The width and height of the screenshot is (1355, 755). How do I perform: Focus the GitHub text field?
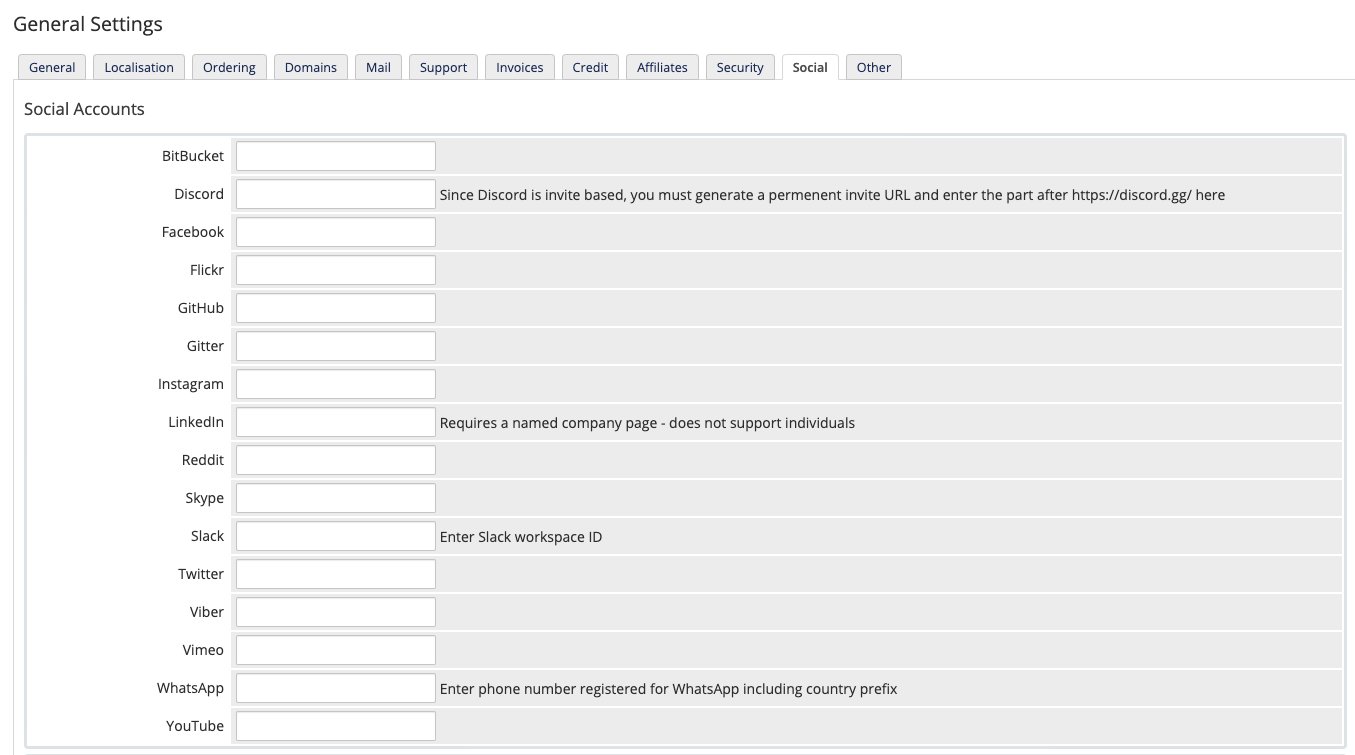[336, 308]
